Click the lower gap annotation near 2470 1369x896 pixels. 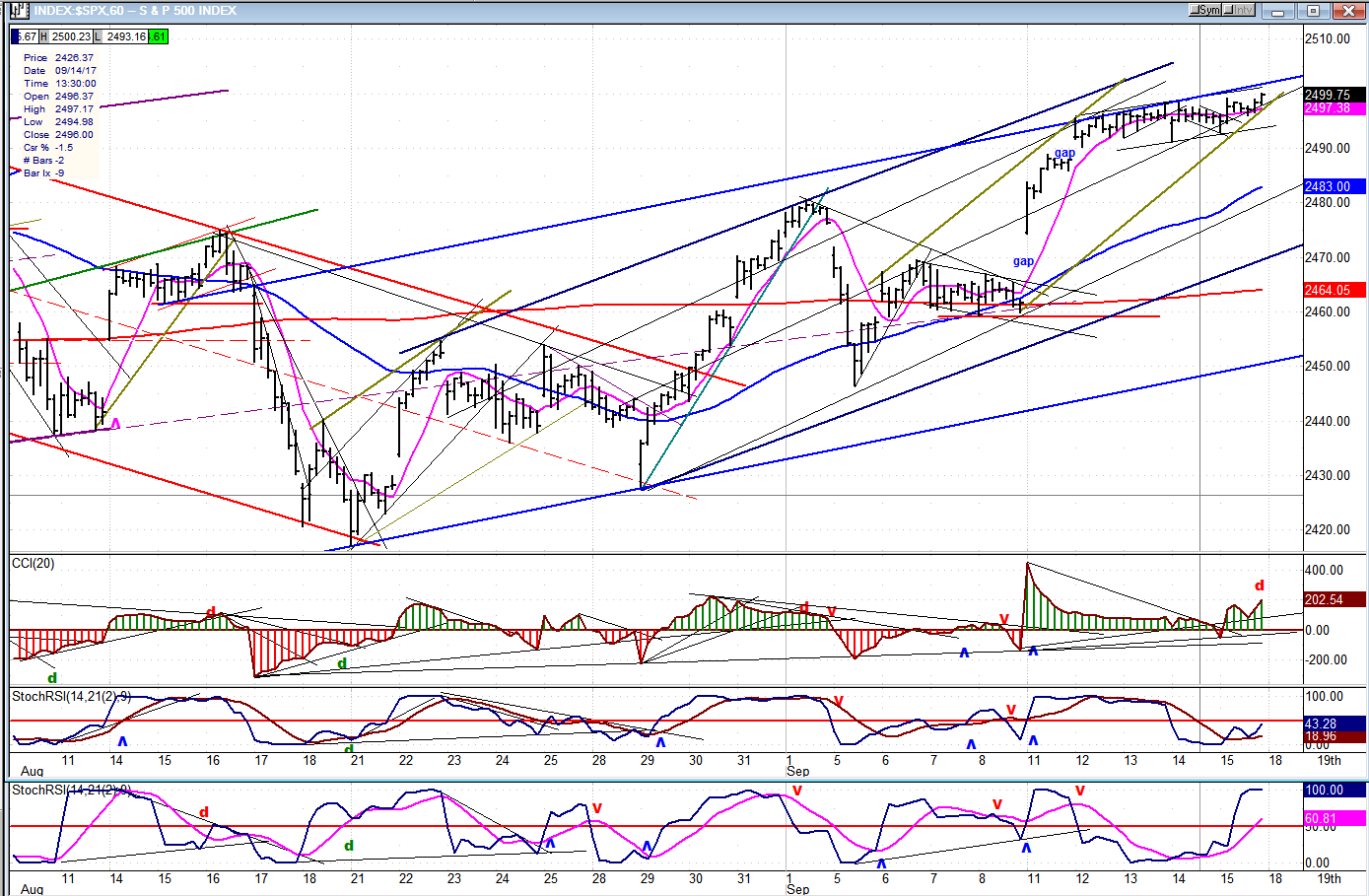pos(1023,261)
